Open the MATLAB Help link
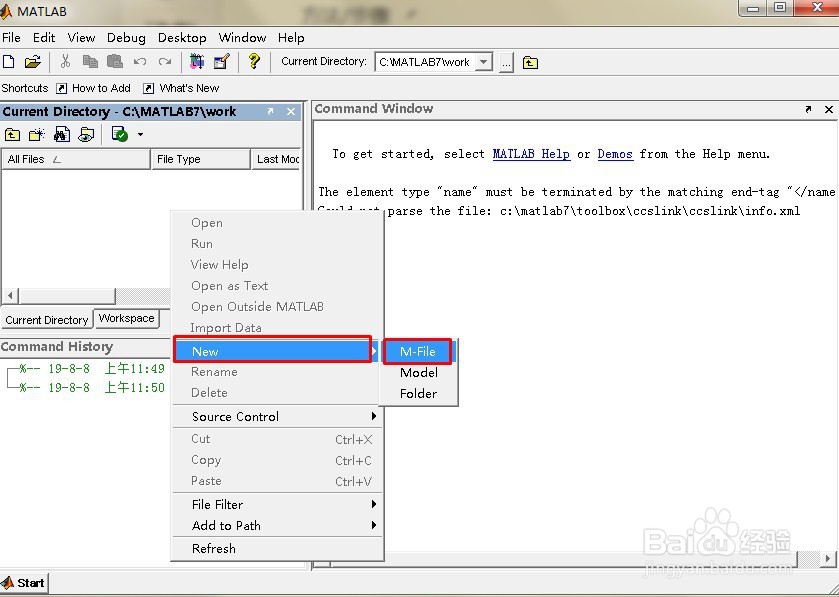The width and height of the screenshot is (839, 597). [531, 154]
